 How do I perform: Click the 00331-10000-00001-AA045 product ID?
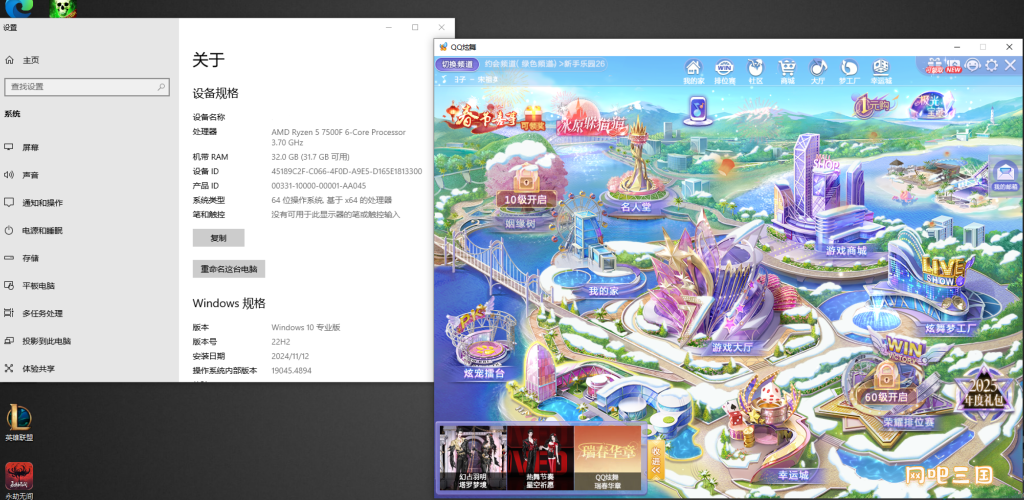click(x=319, y=186)
